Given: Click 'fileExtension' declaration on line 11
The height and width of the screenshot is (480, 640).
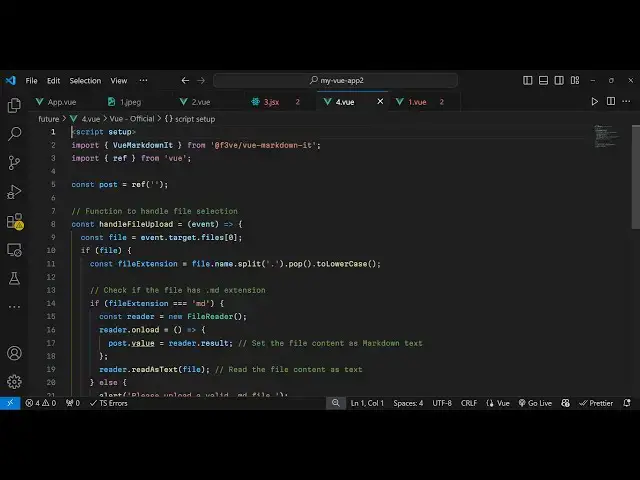Looking at the screenshot, I should (x=147, y=264).
